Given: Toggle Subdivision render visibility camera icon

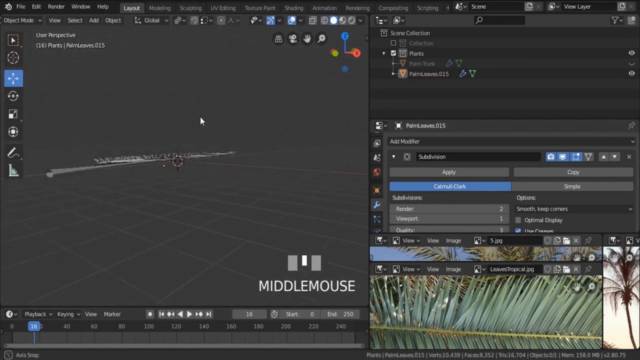Looking at the screenshot, I should [x=551, y=157].
